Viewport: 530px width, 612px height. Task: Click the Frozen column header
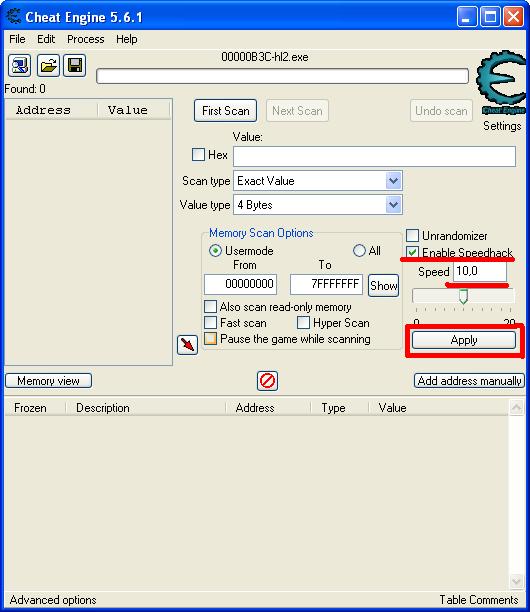click(35, 407)
